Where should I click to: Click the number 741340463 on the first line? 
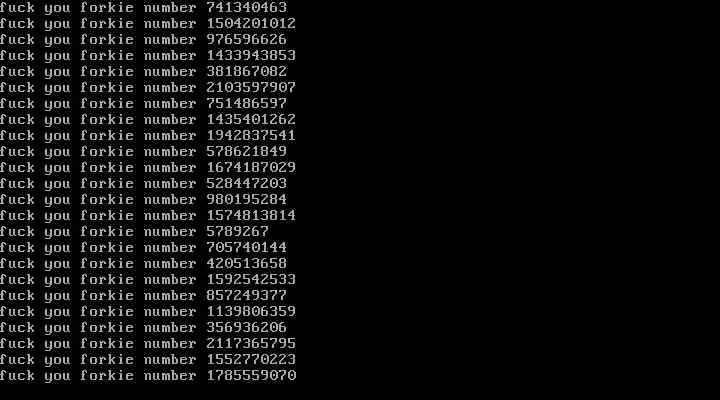tap(247, 7)
